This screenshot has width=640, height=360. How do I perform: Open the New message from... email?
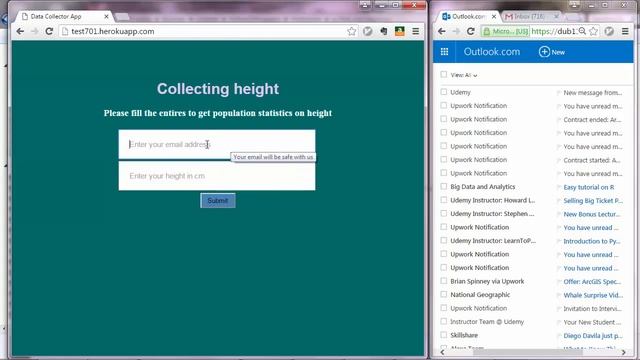click(x=593, y=93)
